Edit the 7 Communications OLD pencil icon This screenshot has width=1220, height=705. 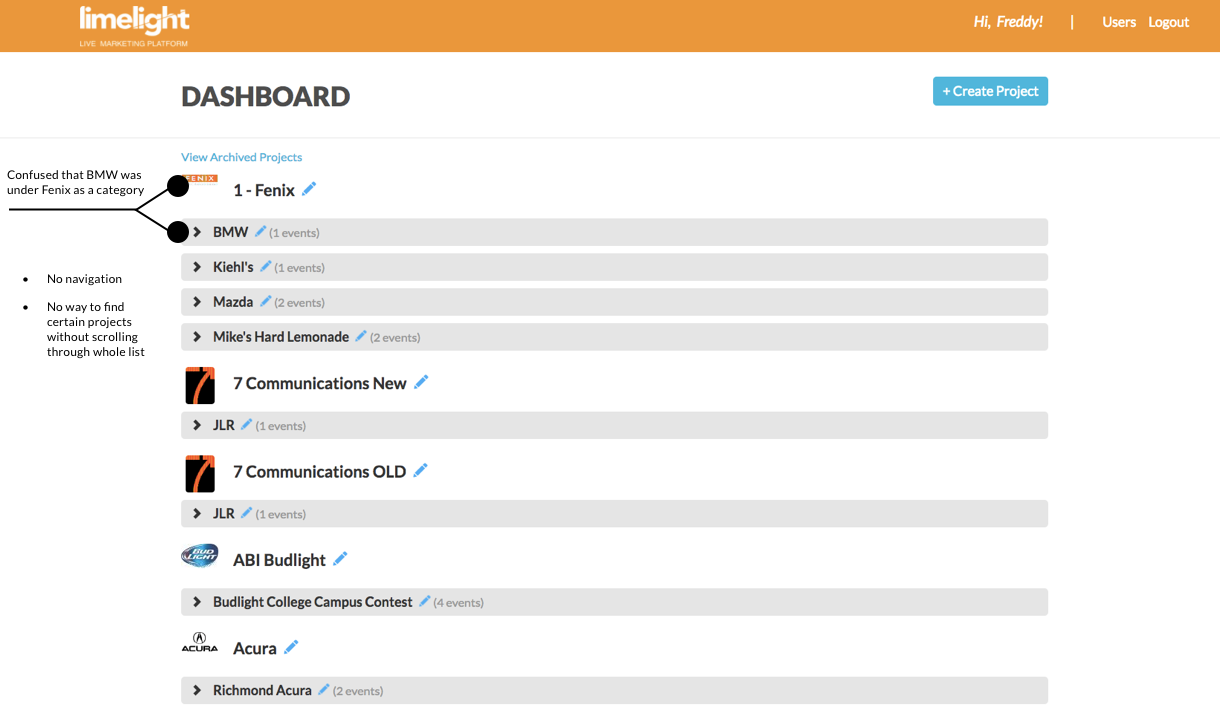(x=420, y=470)
